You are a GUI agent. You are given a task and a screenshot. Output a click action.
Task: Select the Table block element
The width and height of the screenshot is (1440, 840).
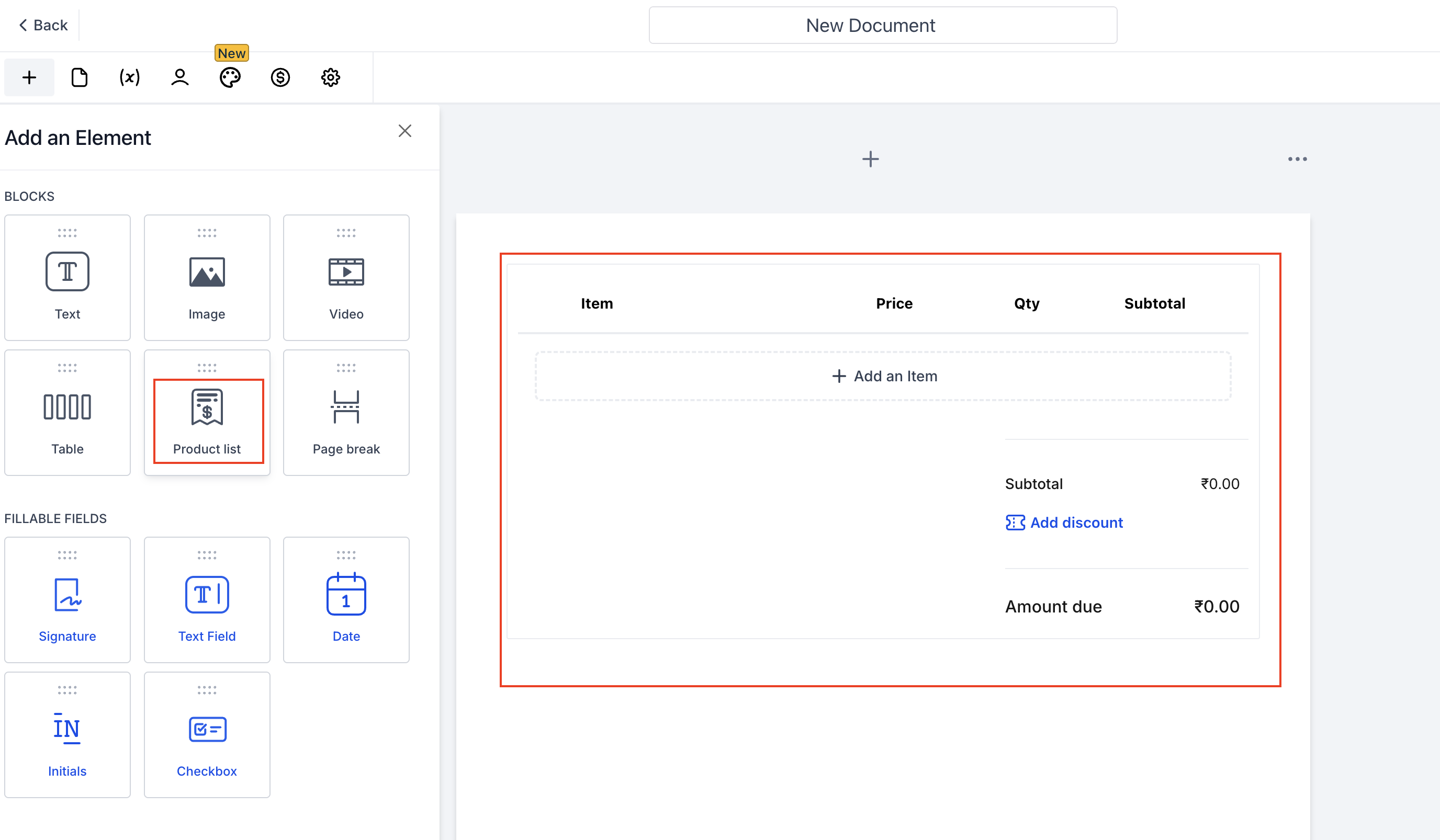(67, 413)
